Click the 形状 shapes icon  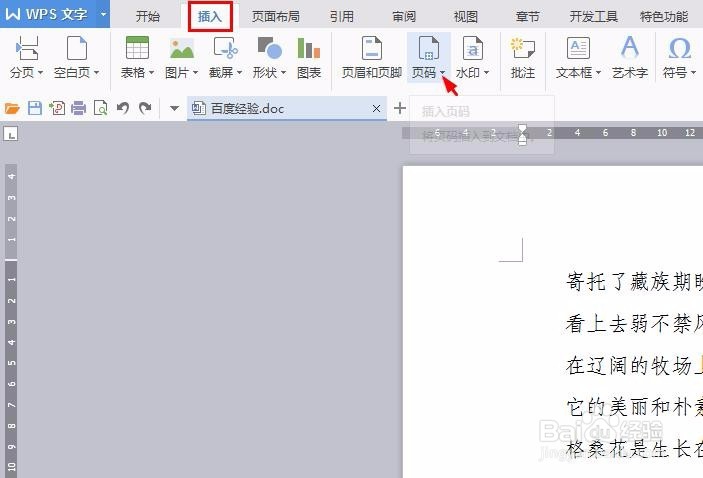[269, 48]
